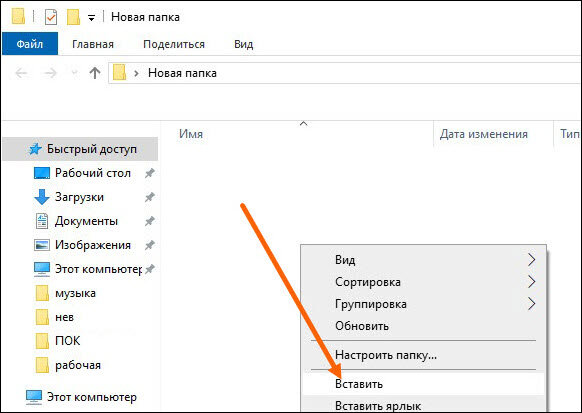Sort by the Имя column header
The image size is (582, 413).
(191, 134)
